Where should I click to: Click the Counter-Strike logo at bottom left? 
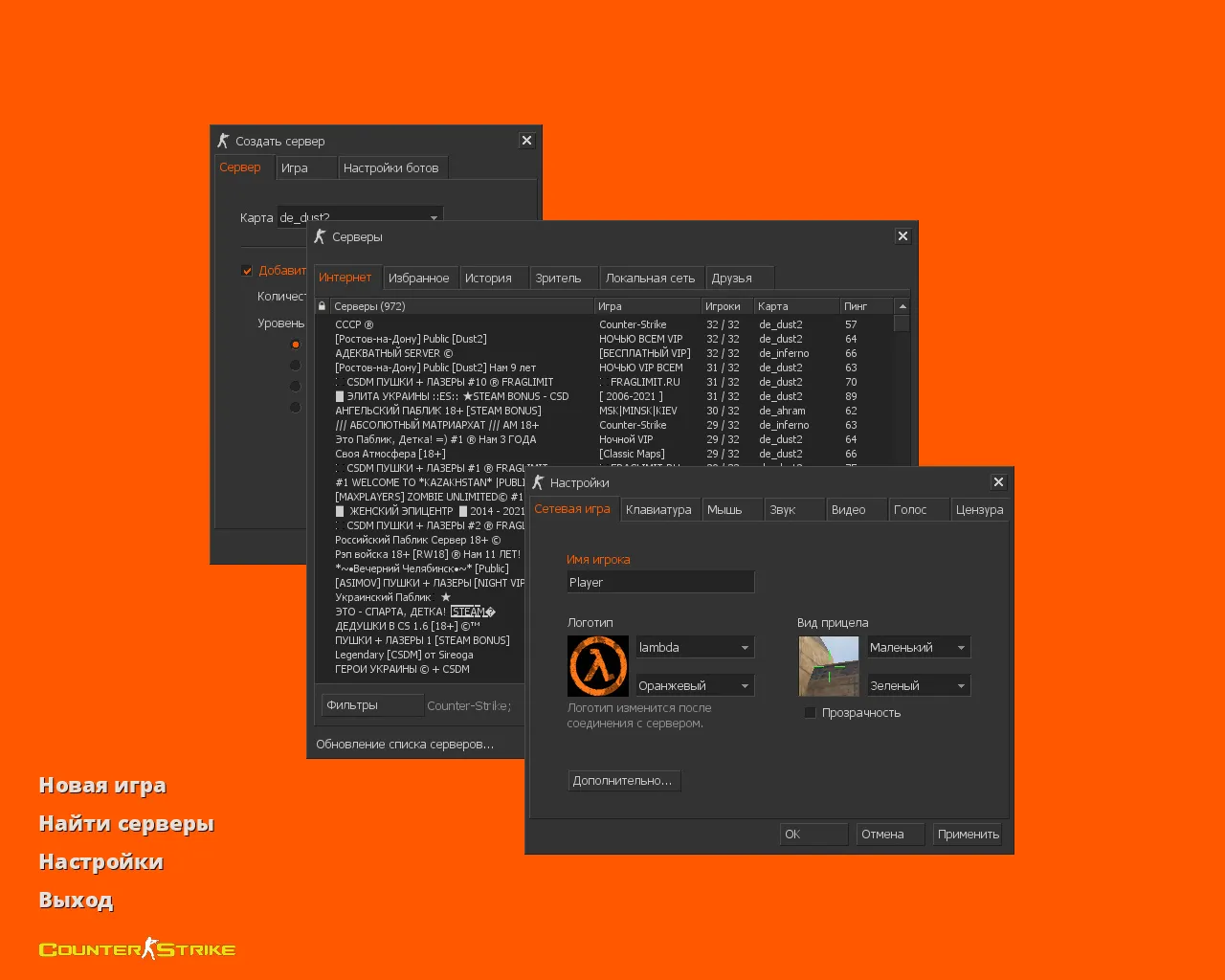[x=136, y=948]
